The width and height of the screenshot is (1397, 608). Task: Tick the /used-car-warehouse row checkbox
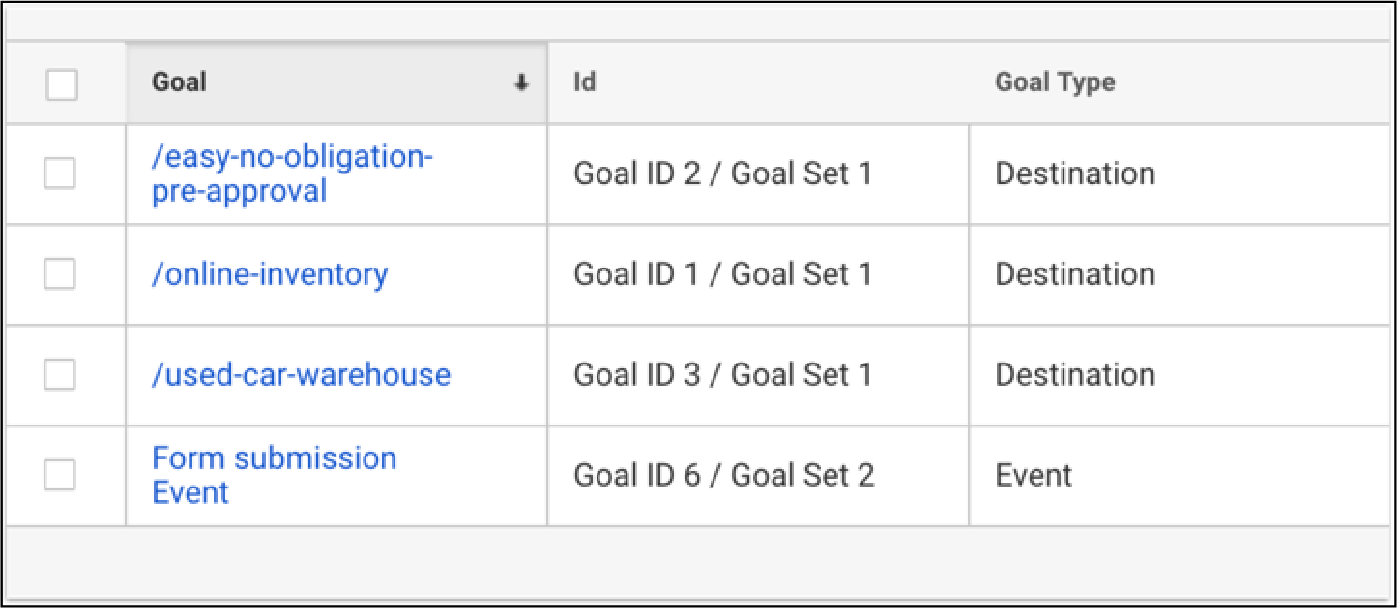click(60, 375)
